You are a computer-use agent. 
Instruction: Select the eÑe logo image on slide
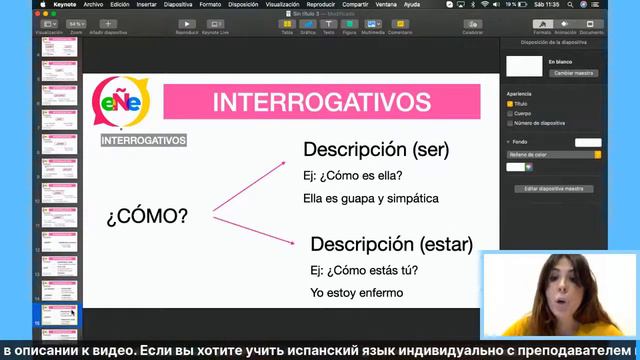click(121, 102)
